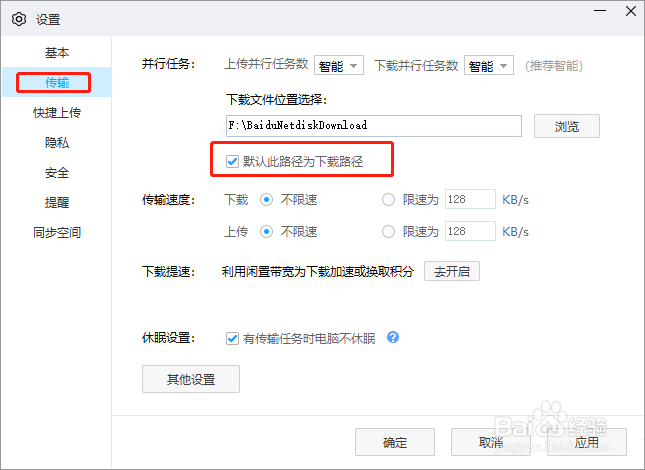Screen dimensions: 645x470
Task: Click the download path input field
Action: pyautogui.click(x=374, y=126)
